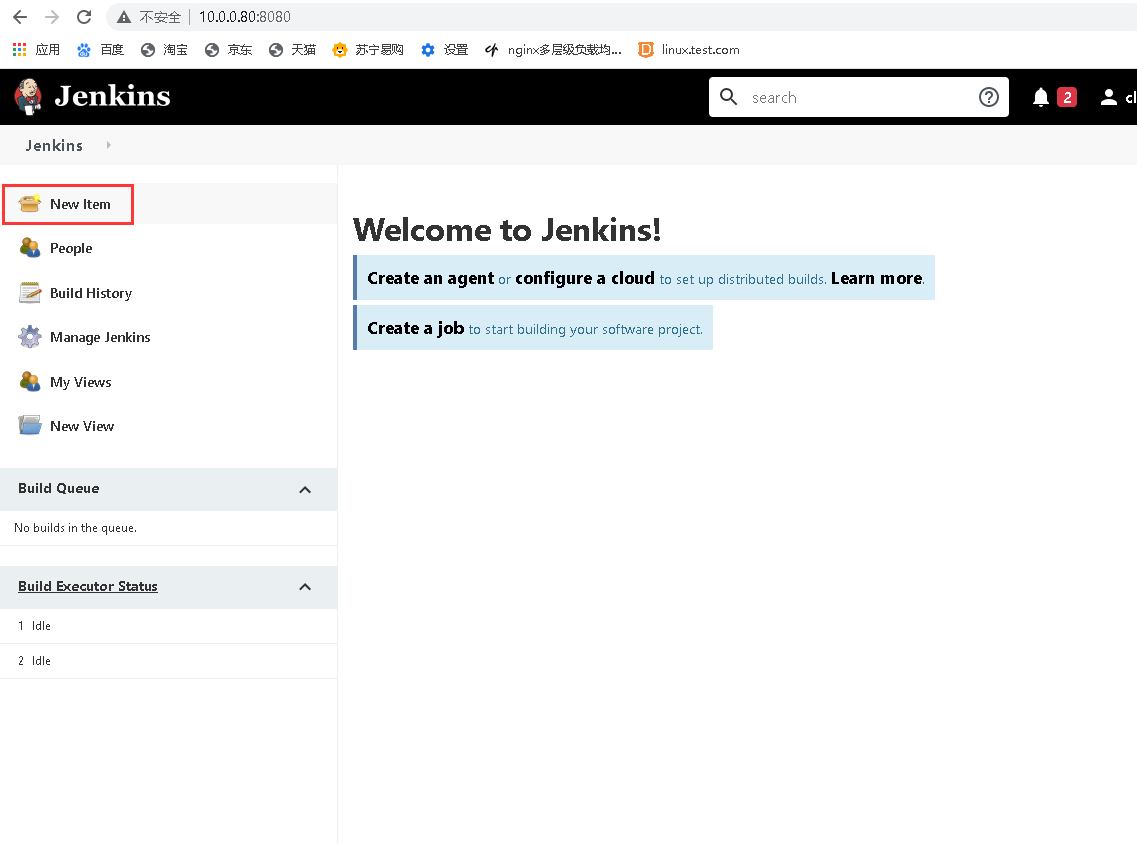Click the Create a job link
Viewport: 1137px width, 844px height.
[415, 328]
